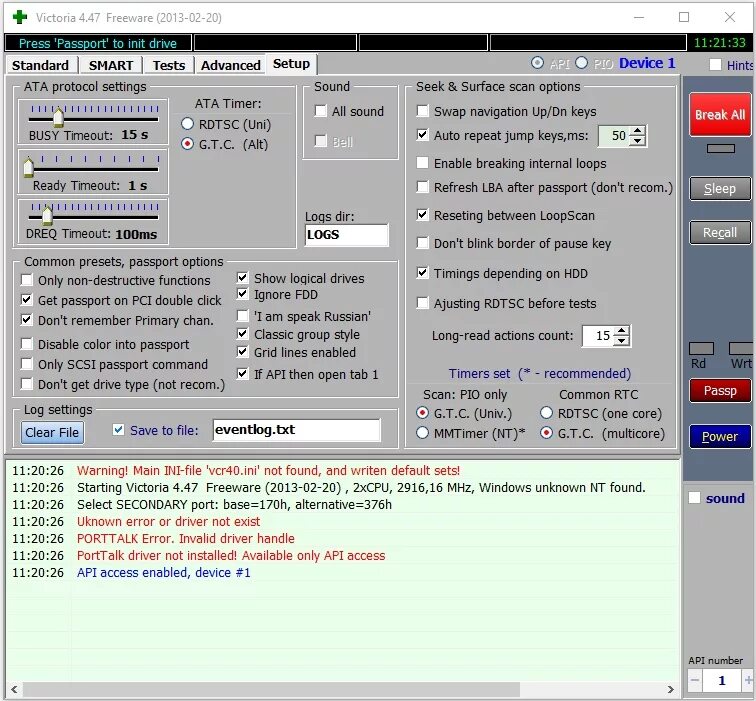This screenshot has height=701, width=756.
Task: Enable breaking internal loops checkbox
Action: coord(422,163)
